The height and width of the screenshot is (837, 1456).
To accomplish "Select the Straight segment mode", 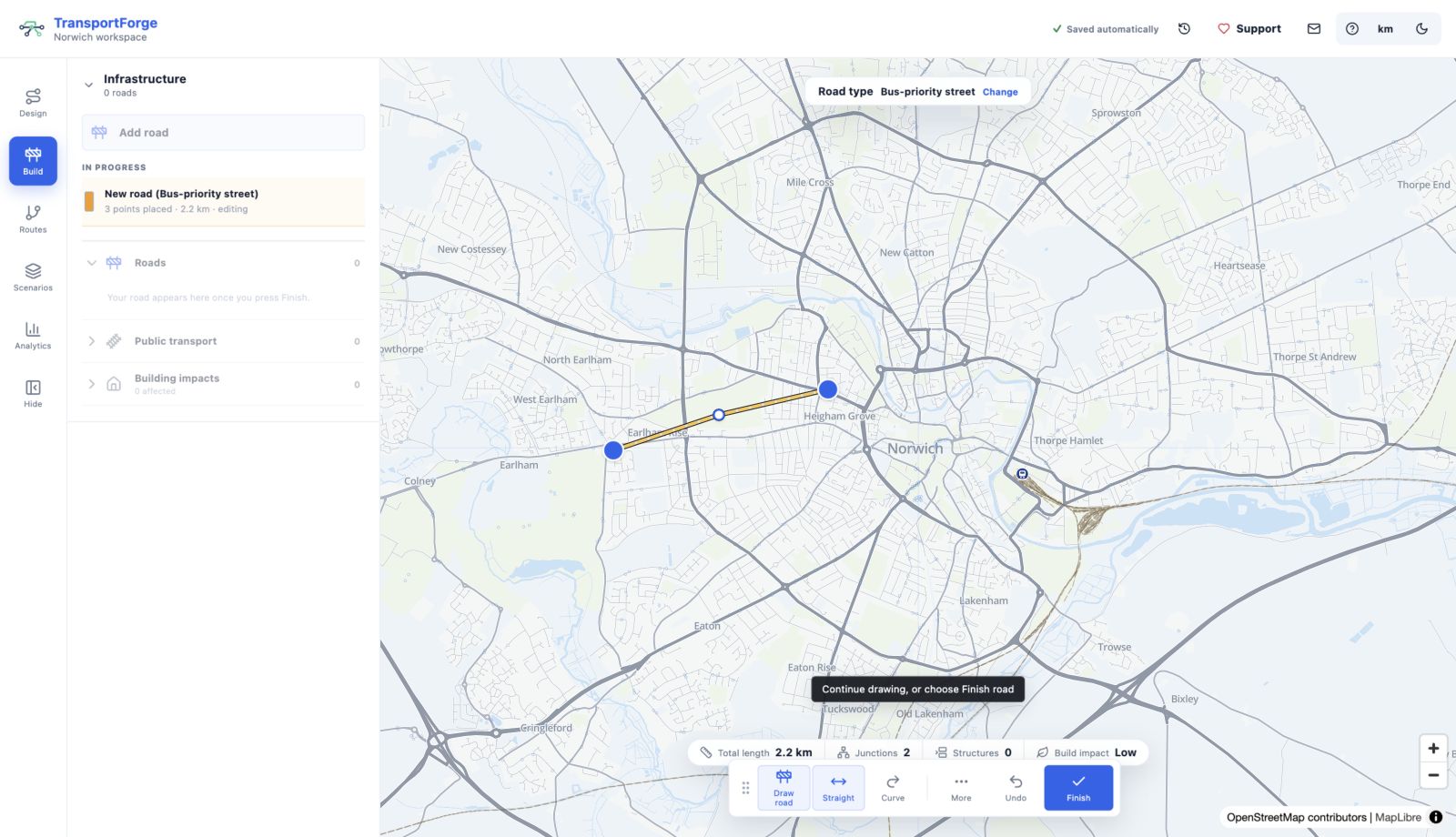I will (838, 788).
